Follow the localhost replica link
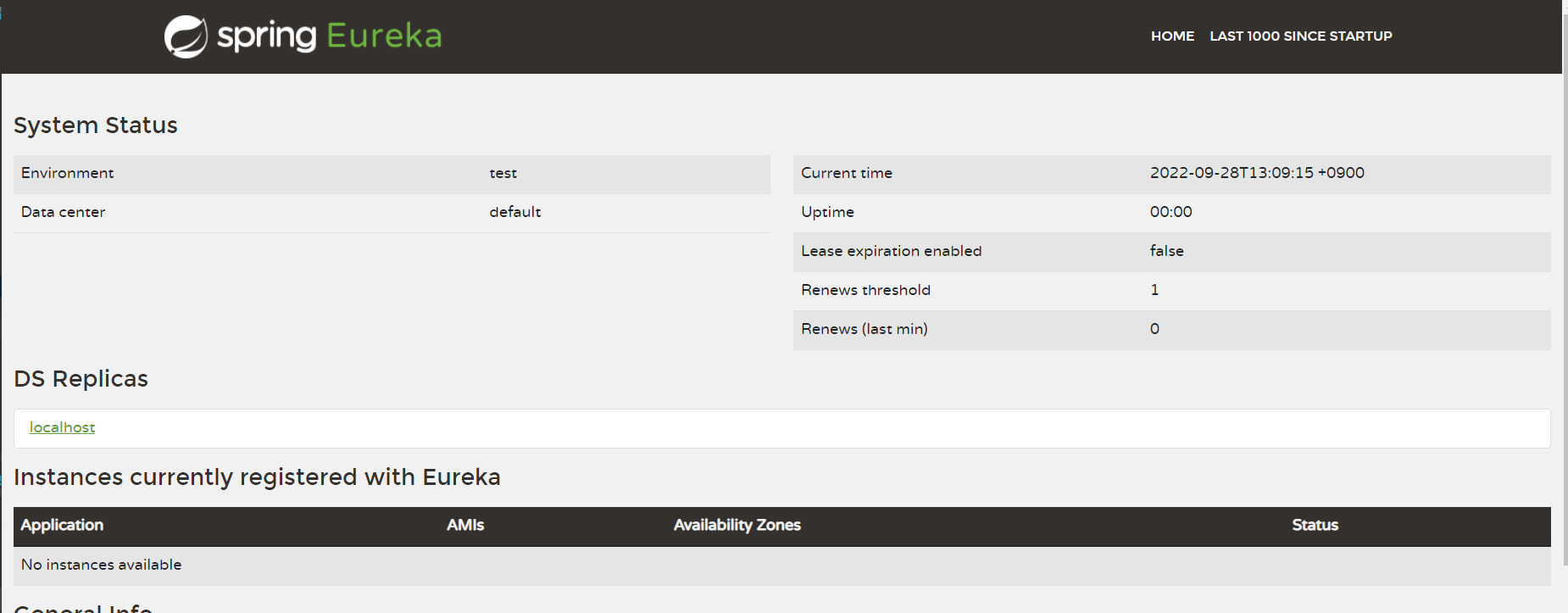 [x=62, y=427]
